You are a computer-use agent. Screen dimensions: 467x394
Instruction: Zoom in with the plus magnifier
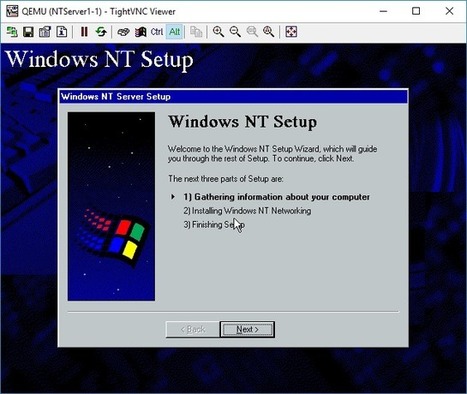[x=218, y=32]
